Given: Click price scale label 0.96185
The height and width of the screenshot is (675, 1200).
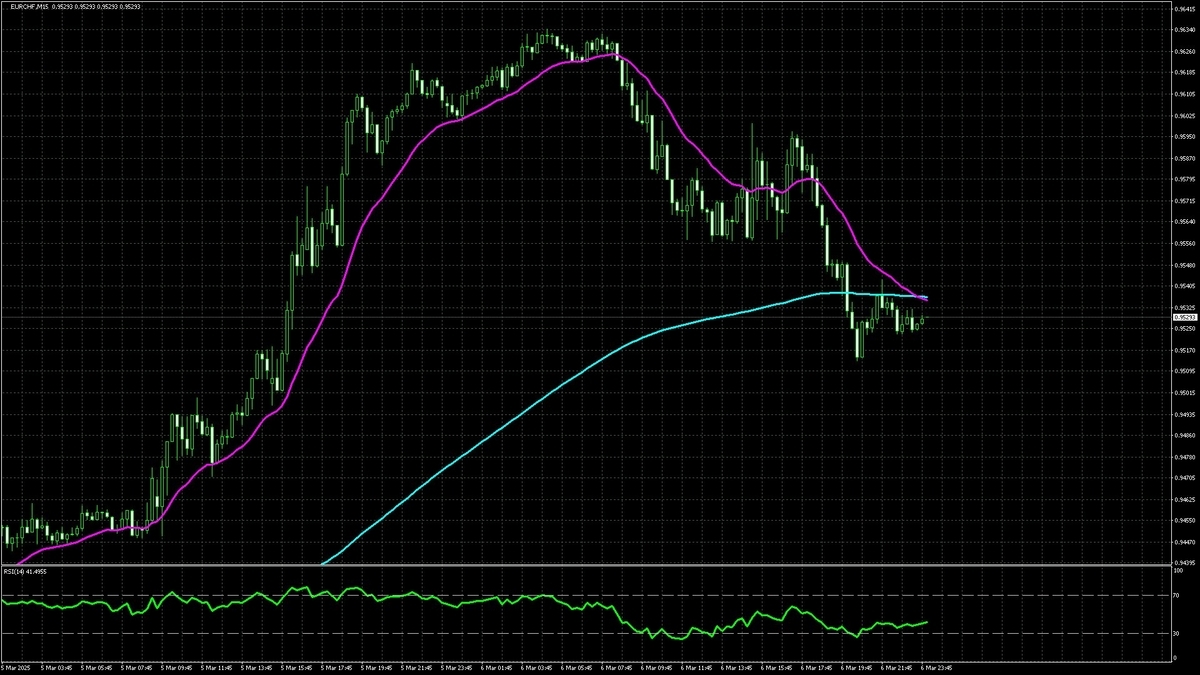Looking at the screenshot, I should (x=1185, y=73).
